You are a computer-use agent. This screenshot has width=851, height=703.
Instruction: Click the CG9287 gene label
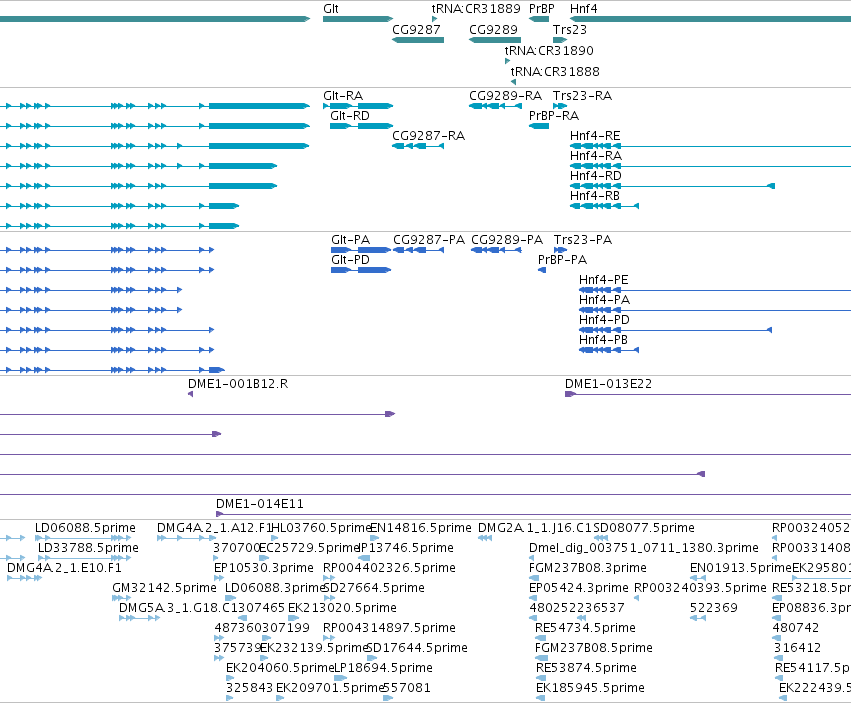[416, 29]
